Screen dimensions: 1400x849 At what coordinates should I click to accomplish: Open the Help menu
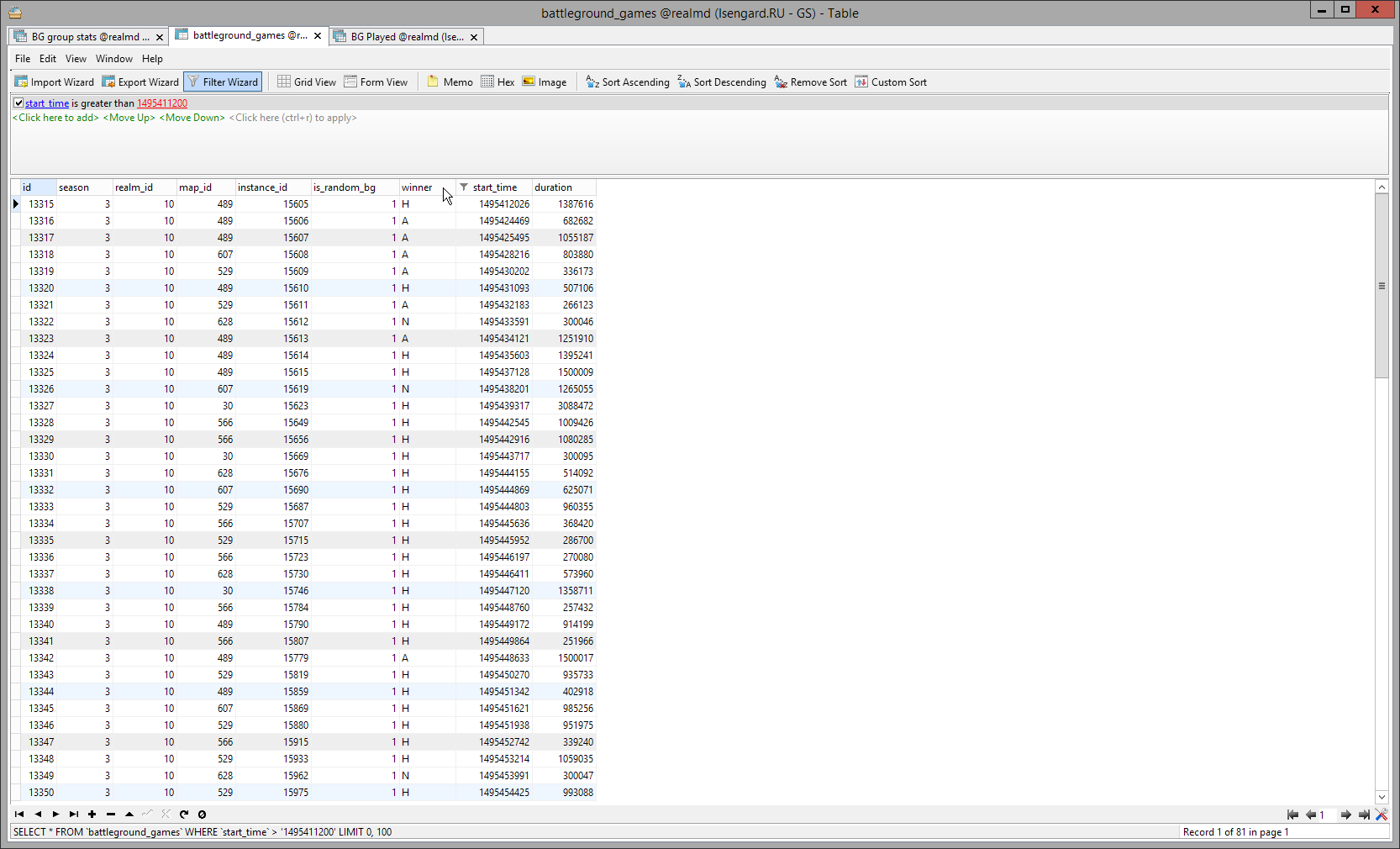coord(152,59)
